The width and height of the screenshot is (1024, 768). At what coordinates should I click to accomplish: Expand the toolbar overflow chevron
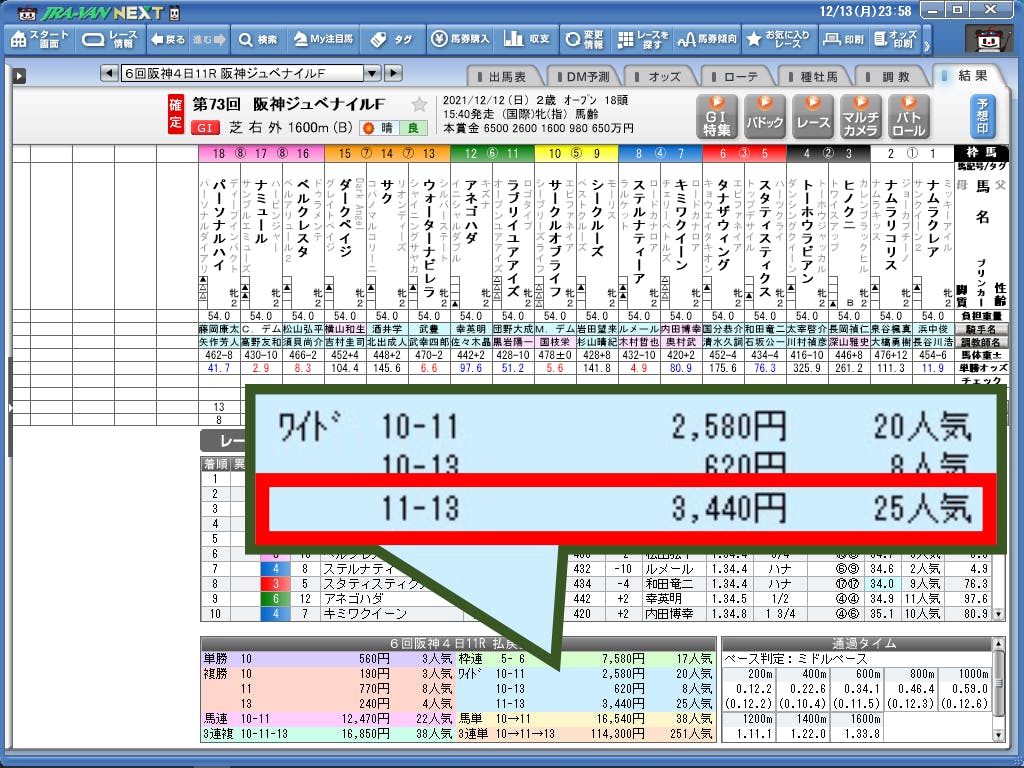tap(926, 41)
